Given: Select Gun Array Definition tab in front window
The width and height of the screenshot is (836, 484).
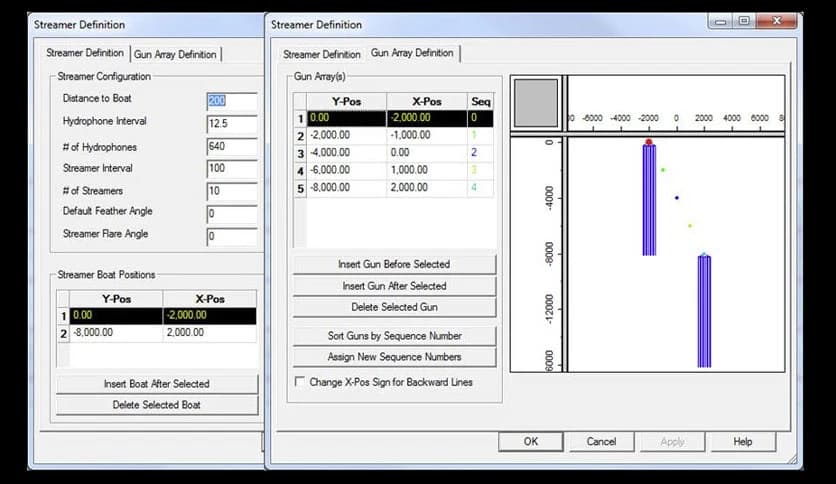Looking at the screenshot, I should [x=412, y=53].
